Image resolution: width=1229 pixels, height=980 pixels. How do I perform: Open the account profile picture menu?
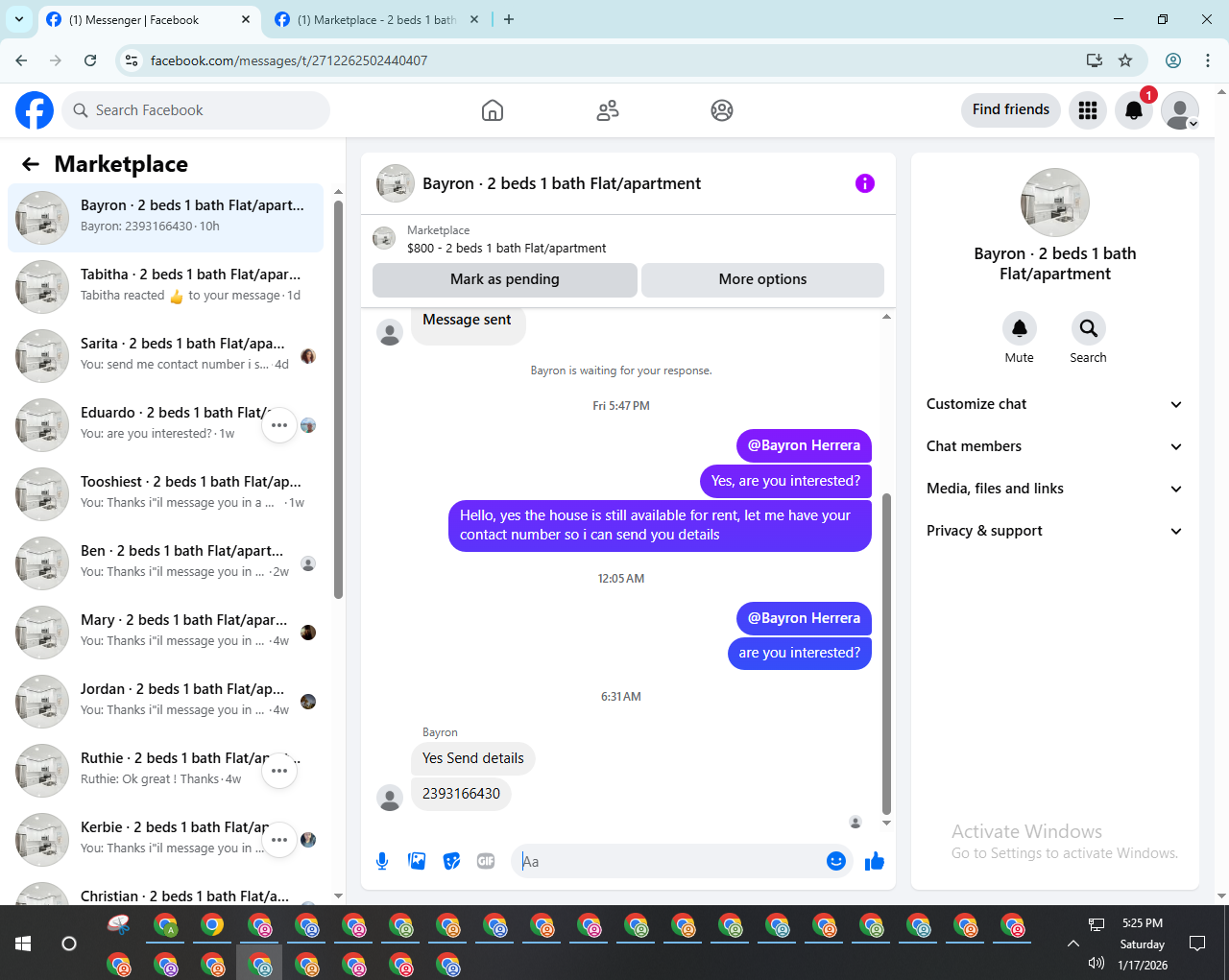point(1180,110)
